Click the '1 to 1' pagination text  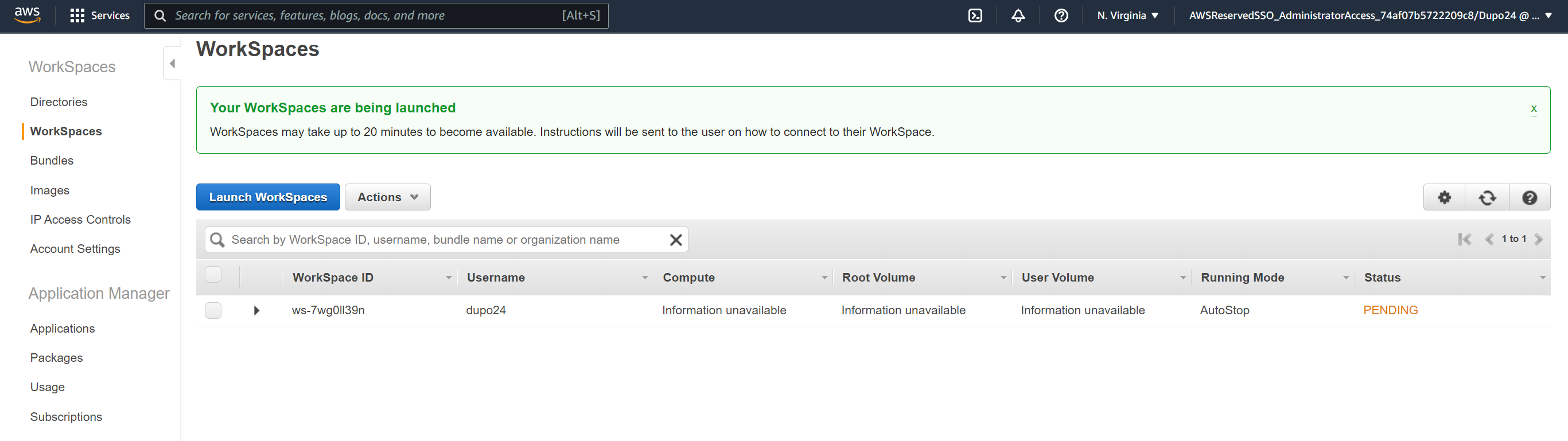click(1513, 239)
